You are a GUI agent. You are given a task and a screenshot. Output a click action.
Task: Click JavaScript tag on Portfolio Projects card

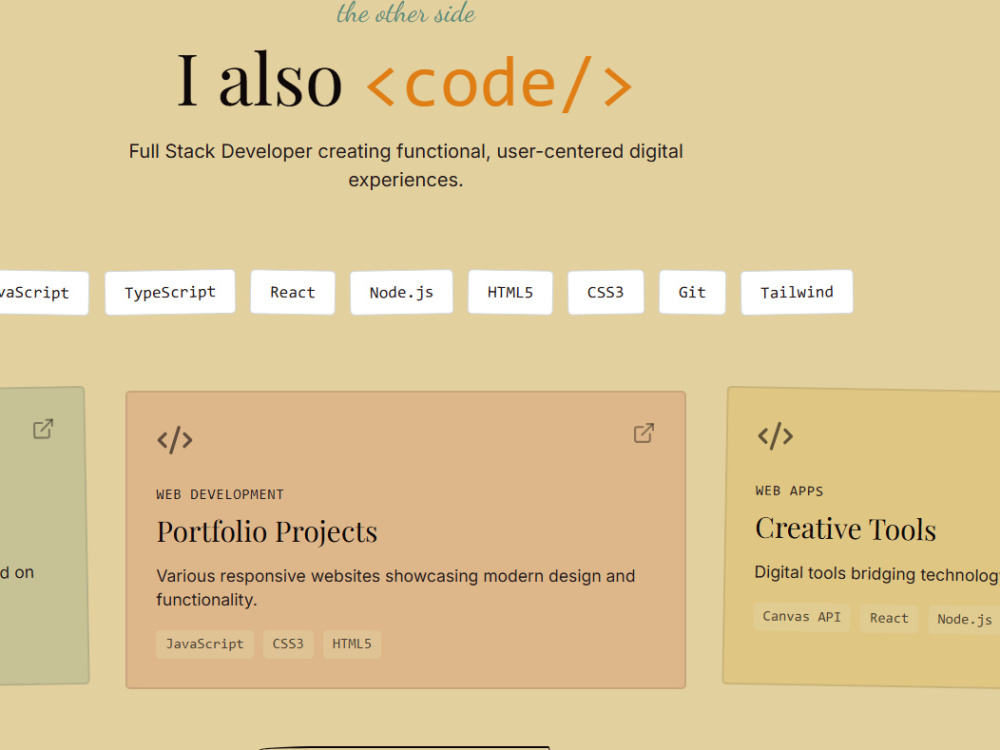[x=205, y=644]
